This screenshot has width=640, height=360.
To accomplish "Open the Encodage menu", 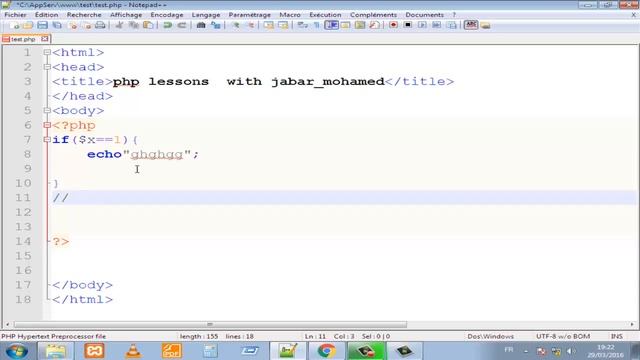I will 167,15.
